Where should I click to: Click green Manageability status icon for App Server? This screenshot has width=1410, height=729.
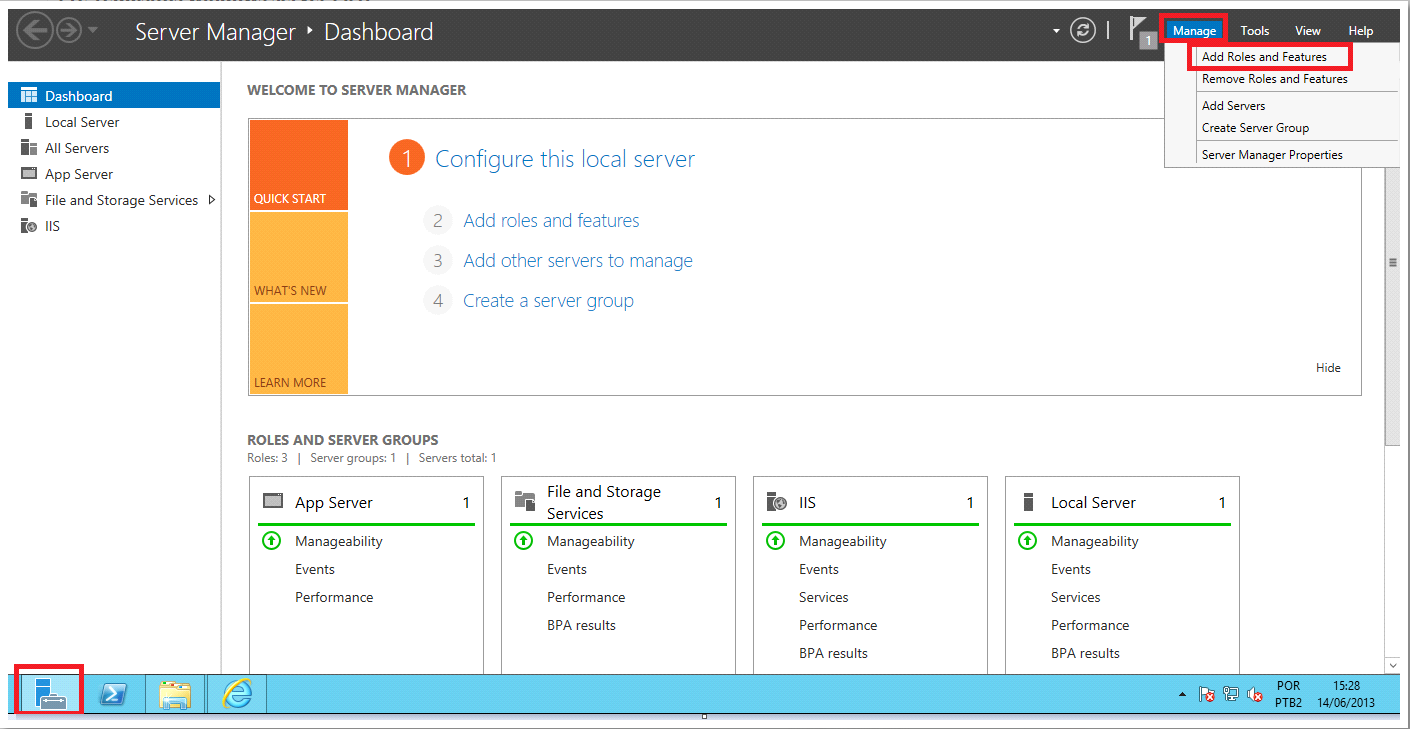[271, 541]
